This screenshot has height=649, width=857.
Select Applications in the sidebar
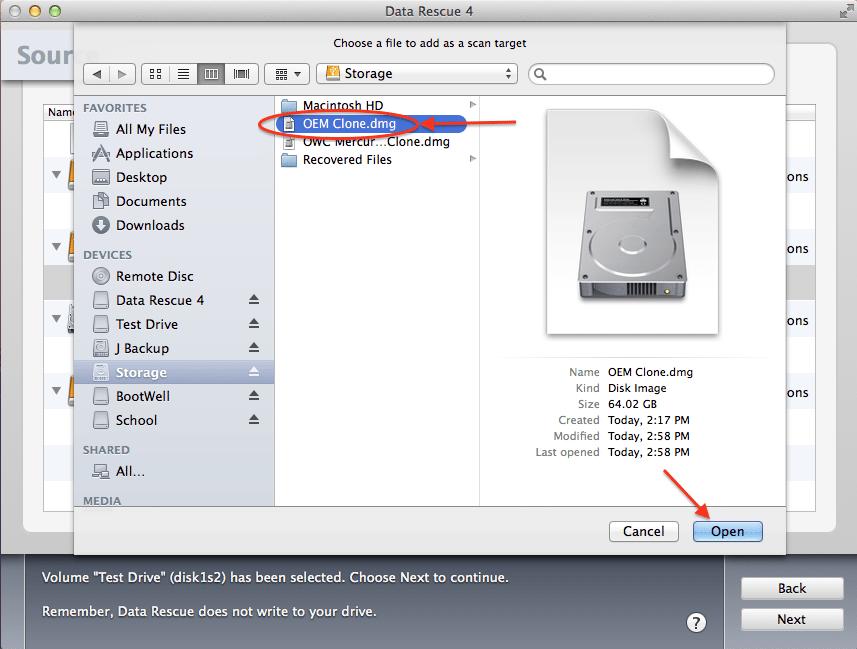pos(150,153)
